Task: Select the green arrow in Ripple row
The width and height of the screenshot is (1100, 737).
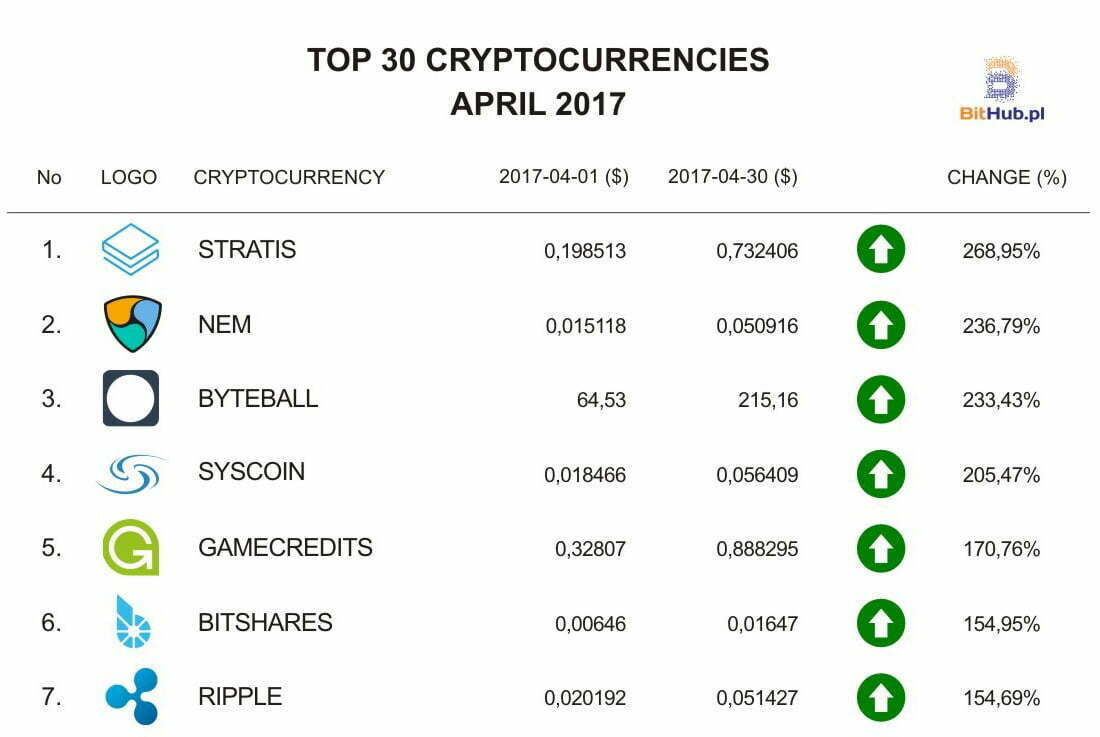Action: (x=880, y=697)
